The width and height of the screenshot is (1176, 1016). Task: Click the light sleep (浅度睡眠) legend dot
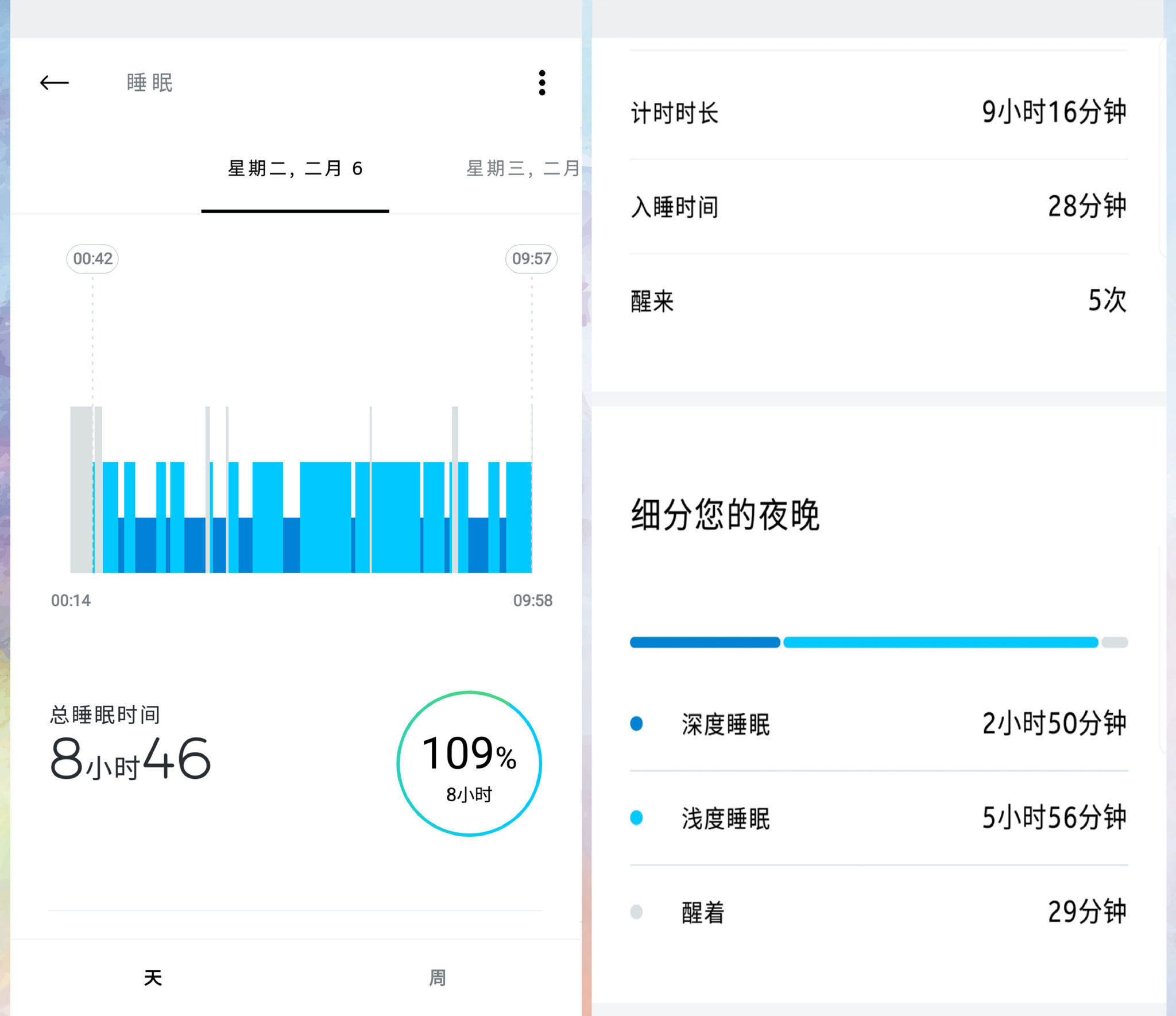tap(637, 818)
